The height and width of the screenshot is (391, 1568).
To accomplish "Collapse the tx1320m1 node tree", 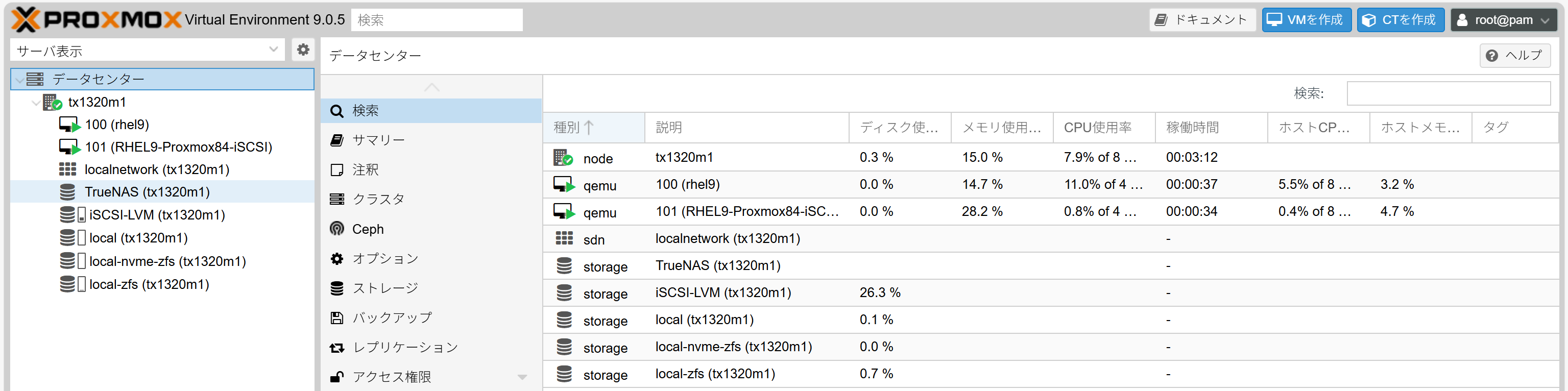I will click(36, 103).
